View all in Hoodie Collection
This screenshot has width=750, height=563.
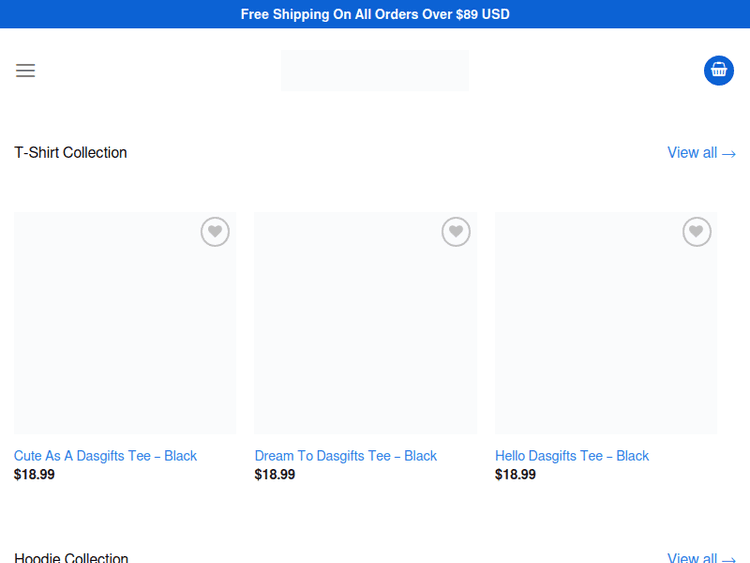coord(701,557)
